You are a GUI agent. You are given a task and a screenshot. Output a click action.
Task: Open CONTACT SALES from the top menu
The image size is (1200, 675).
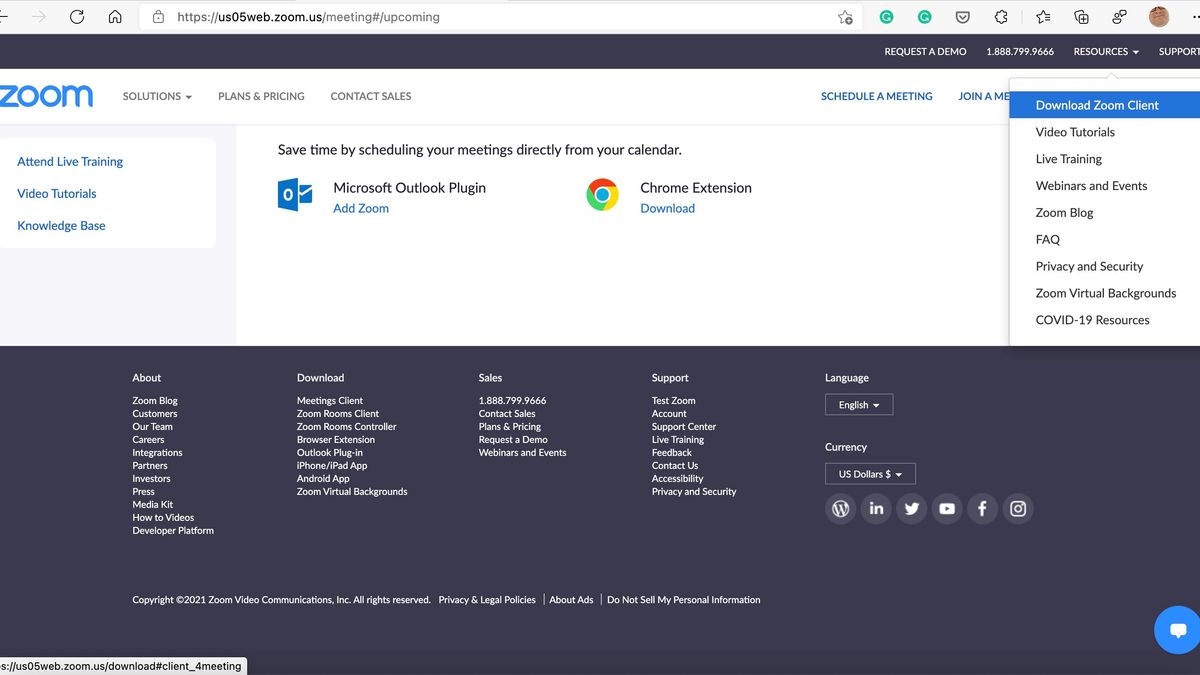(x=370, y=96)
